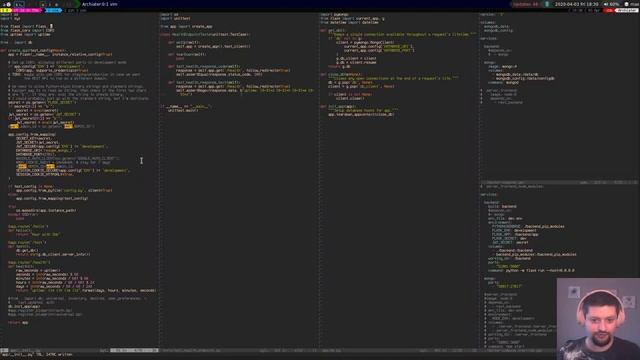Image resolution: width=640 pixels, height=360 pixels.
Task: Click the red tmux status segment on right
Action: (x=609, y=10)
